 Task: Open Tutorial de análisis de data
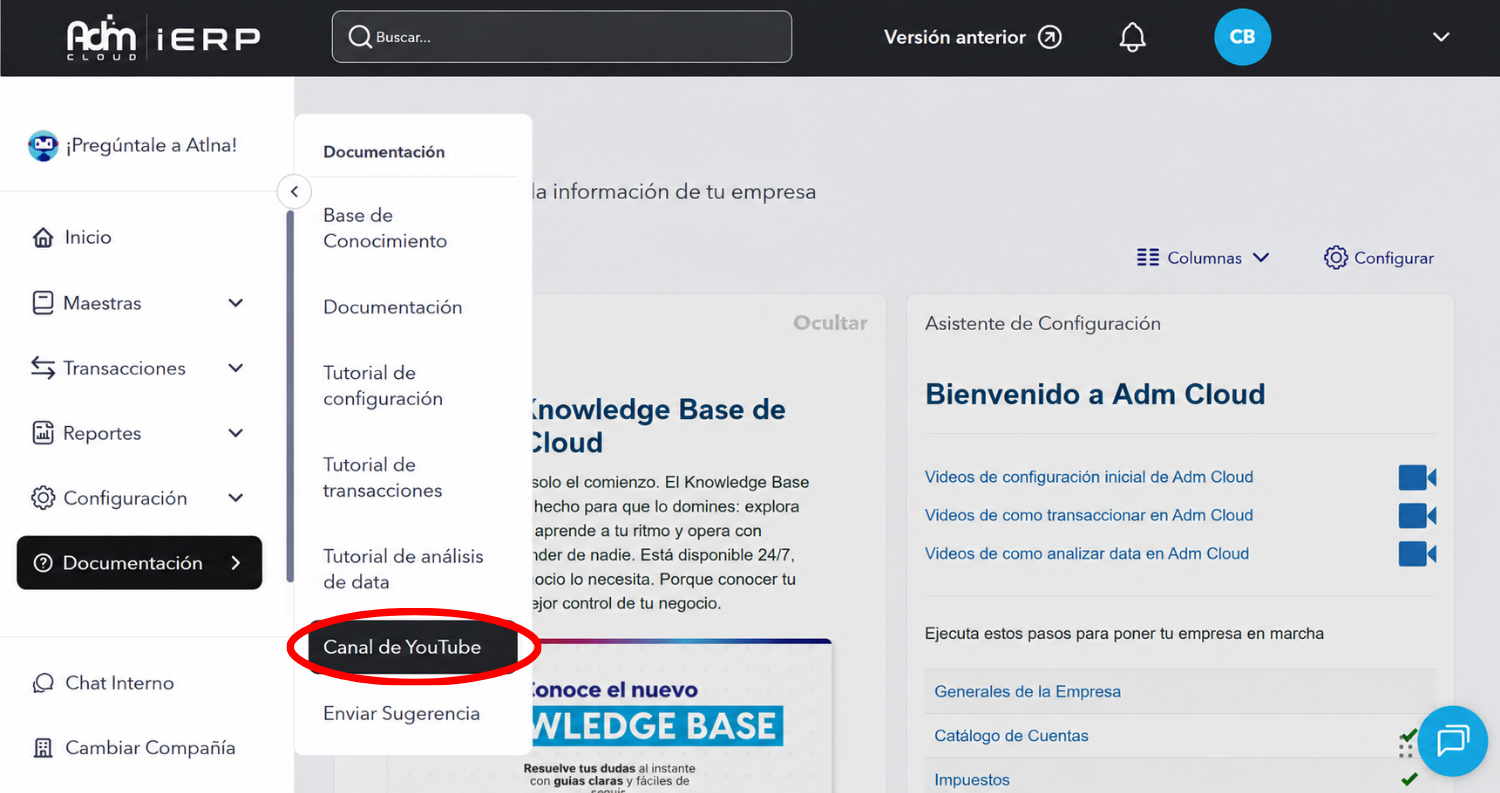point(403,569)
